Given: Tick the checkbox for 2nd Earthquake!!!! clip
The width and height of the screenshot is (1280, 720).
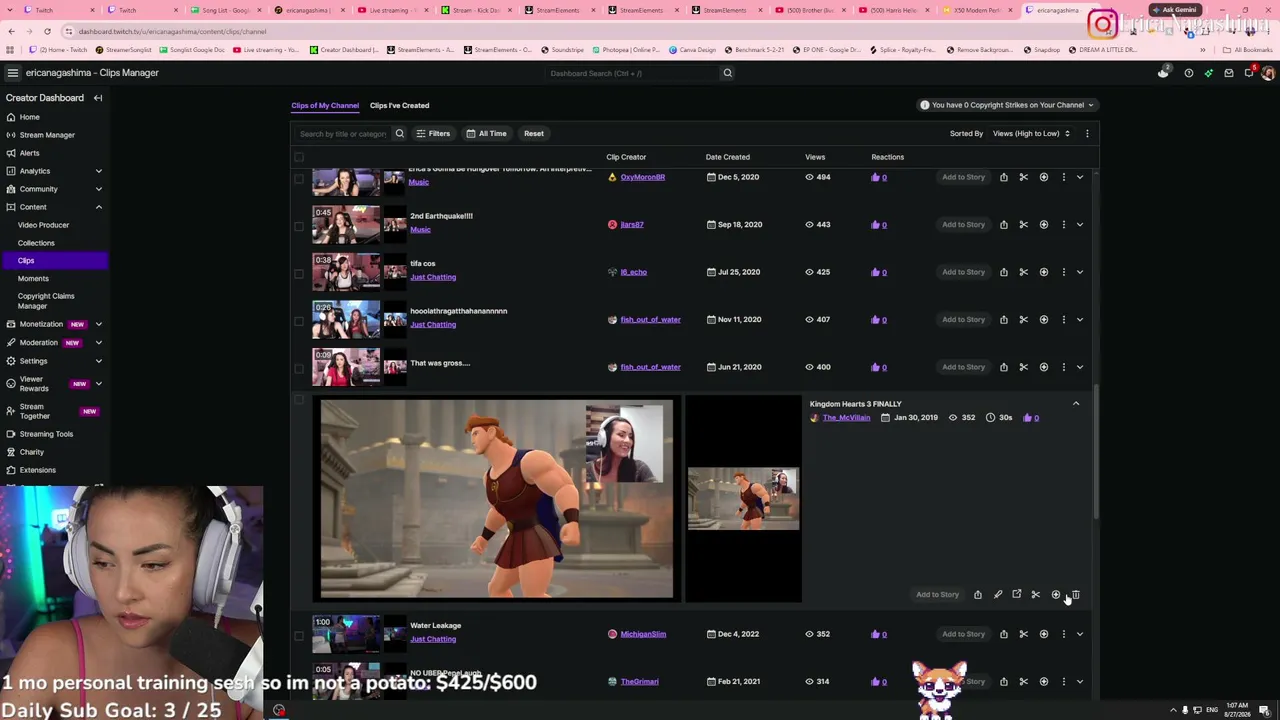Looking at the screenshot, I should 299,225.
